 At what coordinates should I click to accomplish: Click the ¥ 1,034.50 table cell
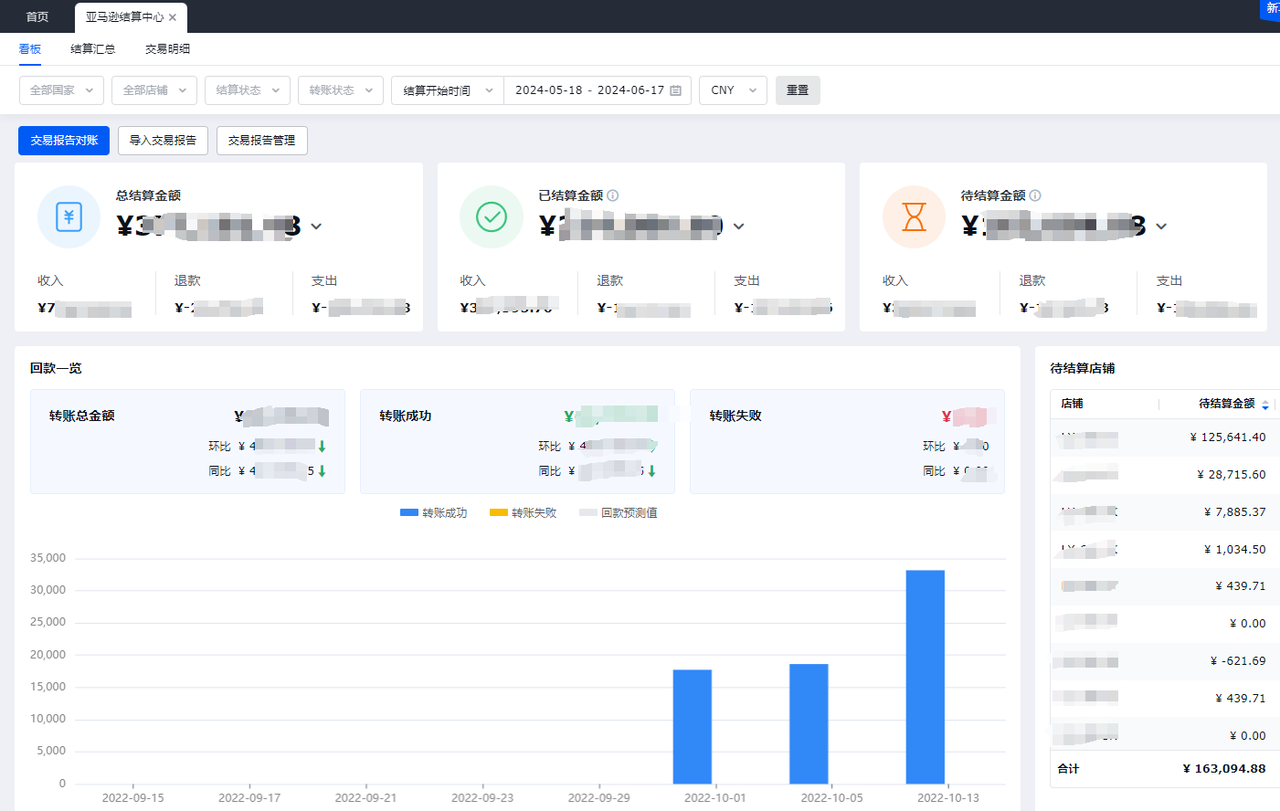[x=1235, y=549]
